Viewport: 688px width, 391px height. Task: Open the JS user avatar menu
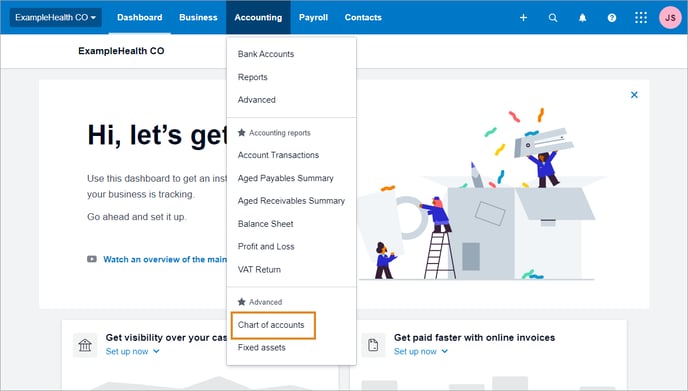tap(670, 18)
